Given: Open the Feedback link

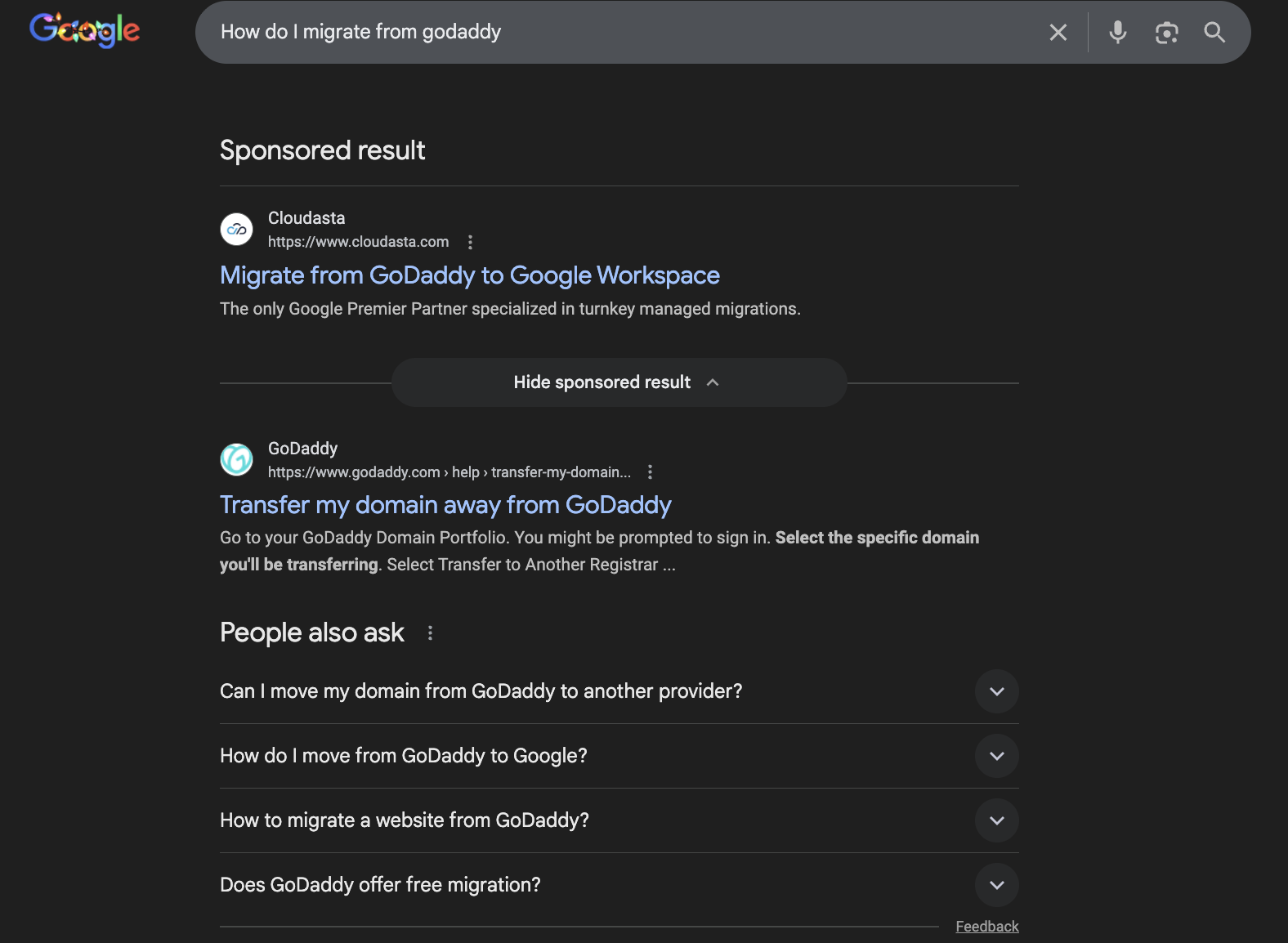Looking at the screenshot, I should click(987, 926).
